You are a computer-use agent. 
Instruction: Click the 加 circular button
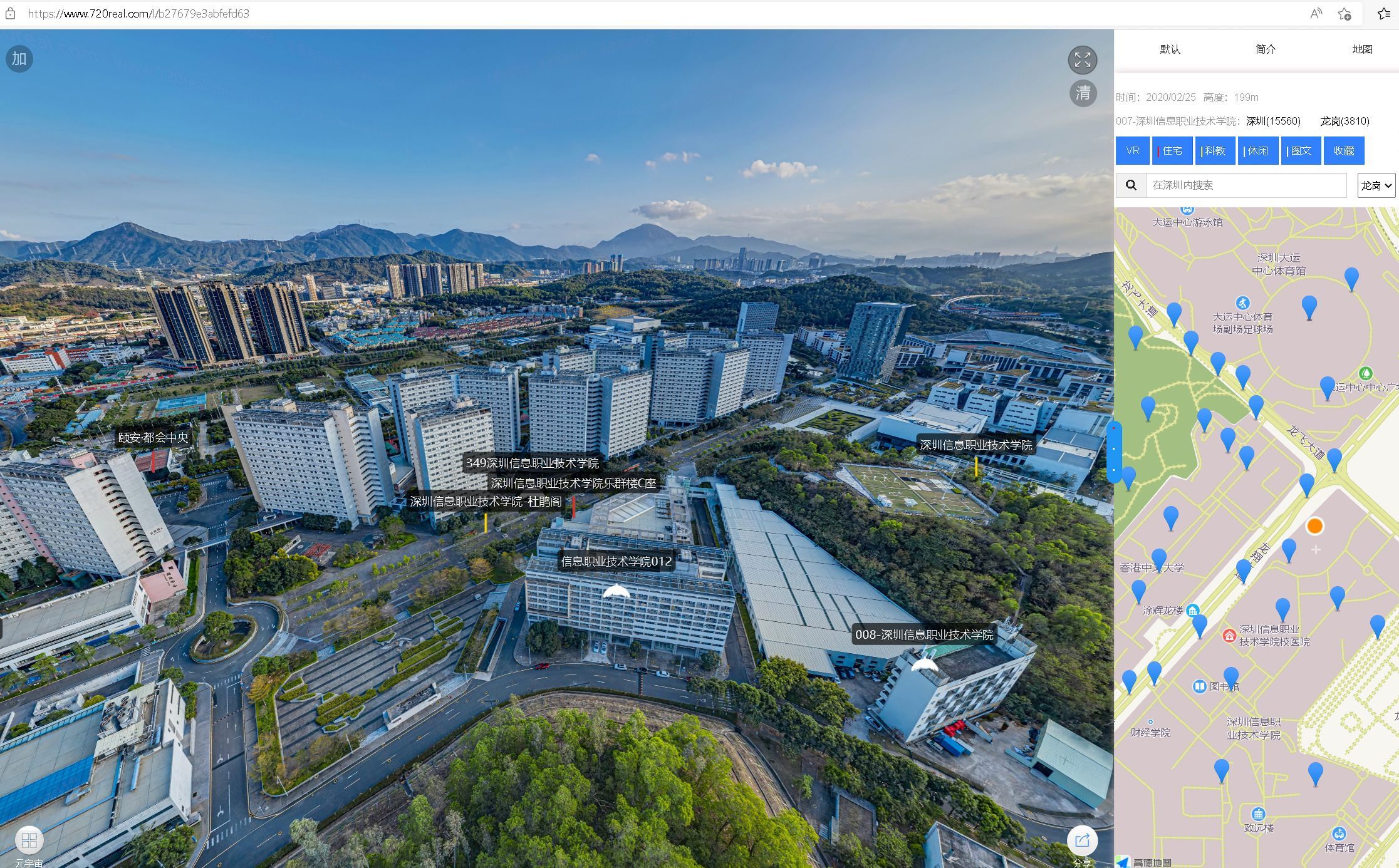point(19,59)
